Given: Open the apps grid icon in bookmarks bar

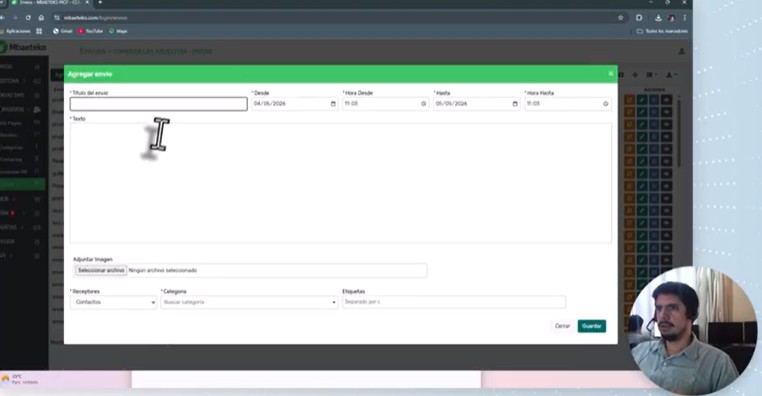Looking at the screenshot, I should pos(39,31).
